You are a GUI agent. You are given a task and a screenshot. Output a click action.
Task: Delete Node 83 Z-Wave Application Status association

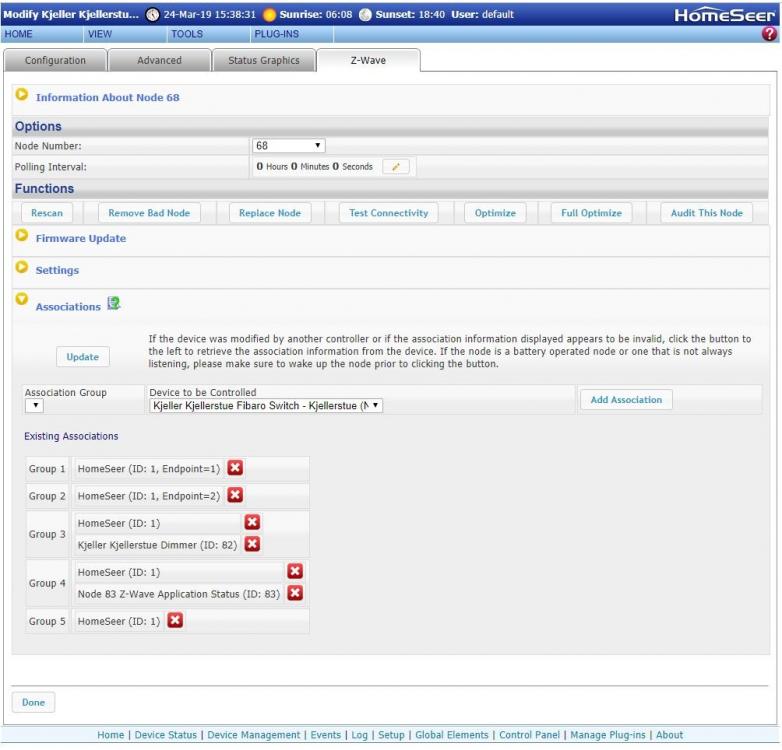295,593
